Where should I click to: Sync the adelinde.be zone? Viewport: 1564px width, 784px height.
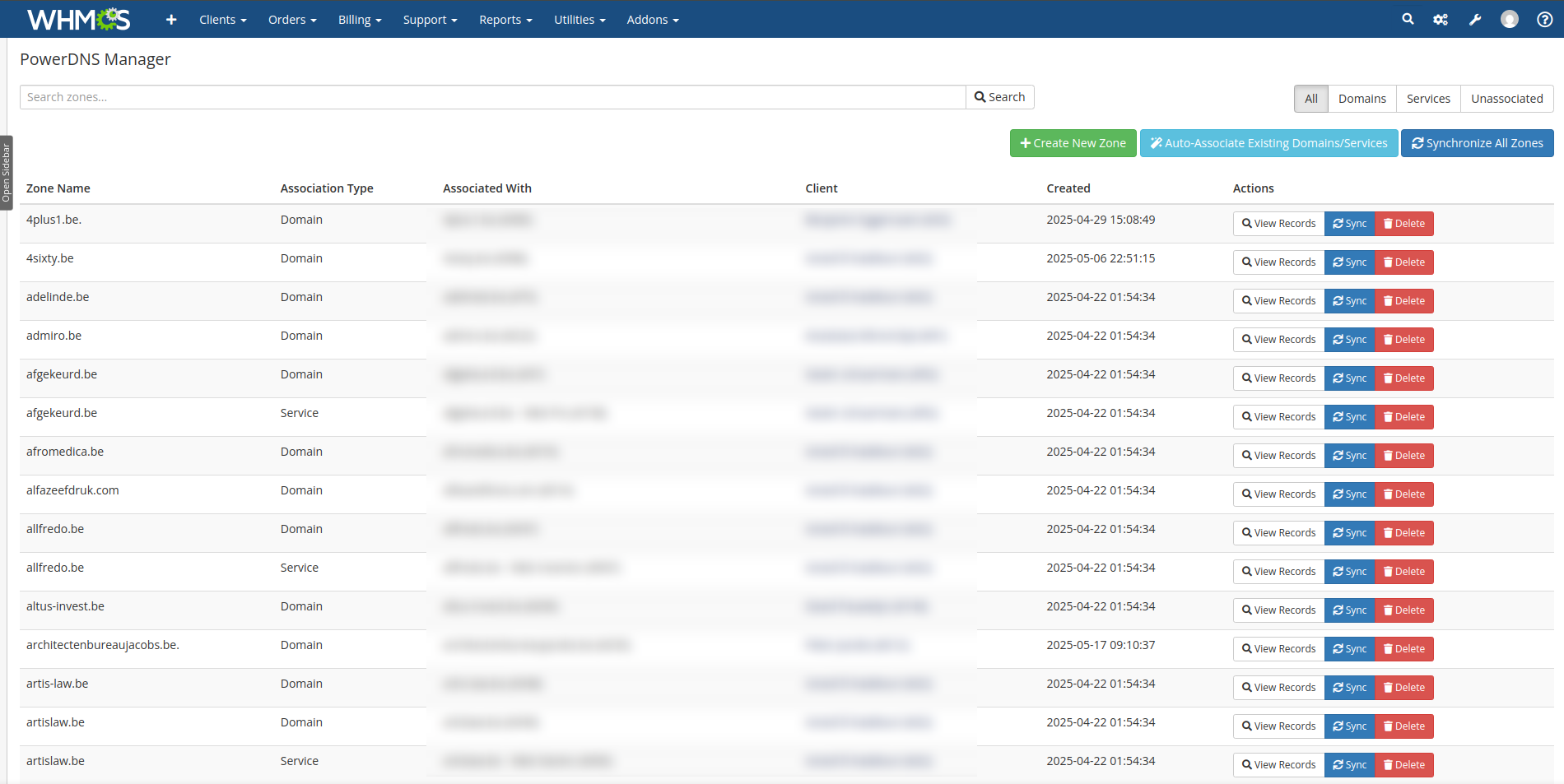tap(1349, 301)
